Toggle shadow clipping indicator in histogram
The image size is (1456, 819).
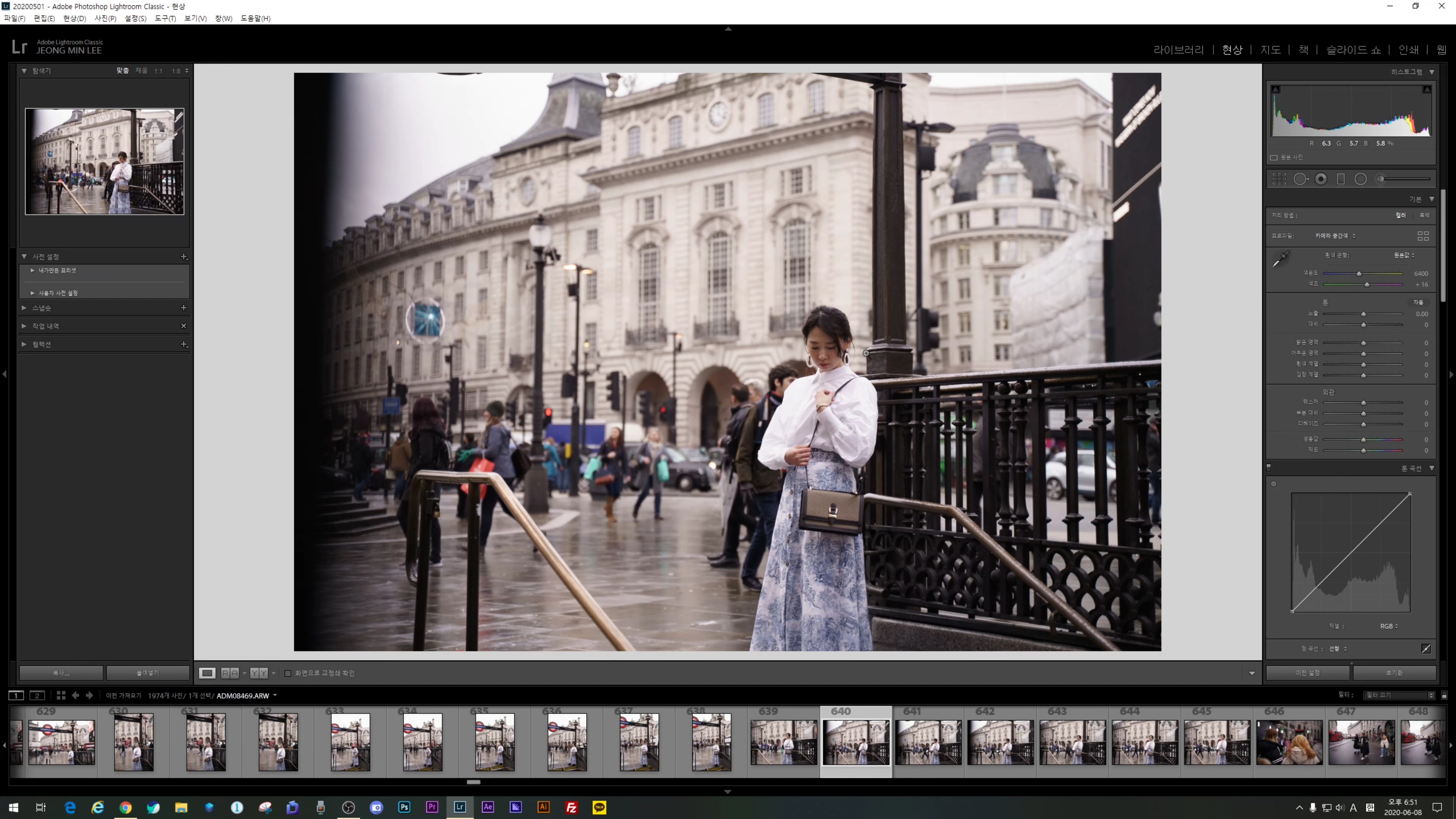pyautogui.click(x=1276, y=89)
